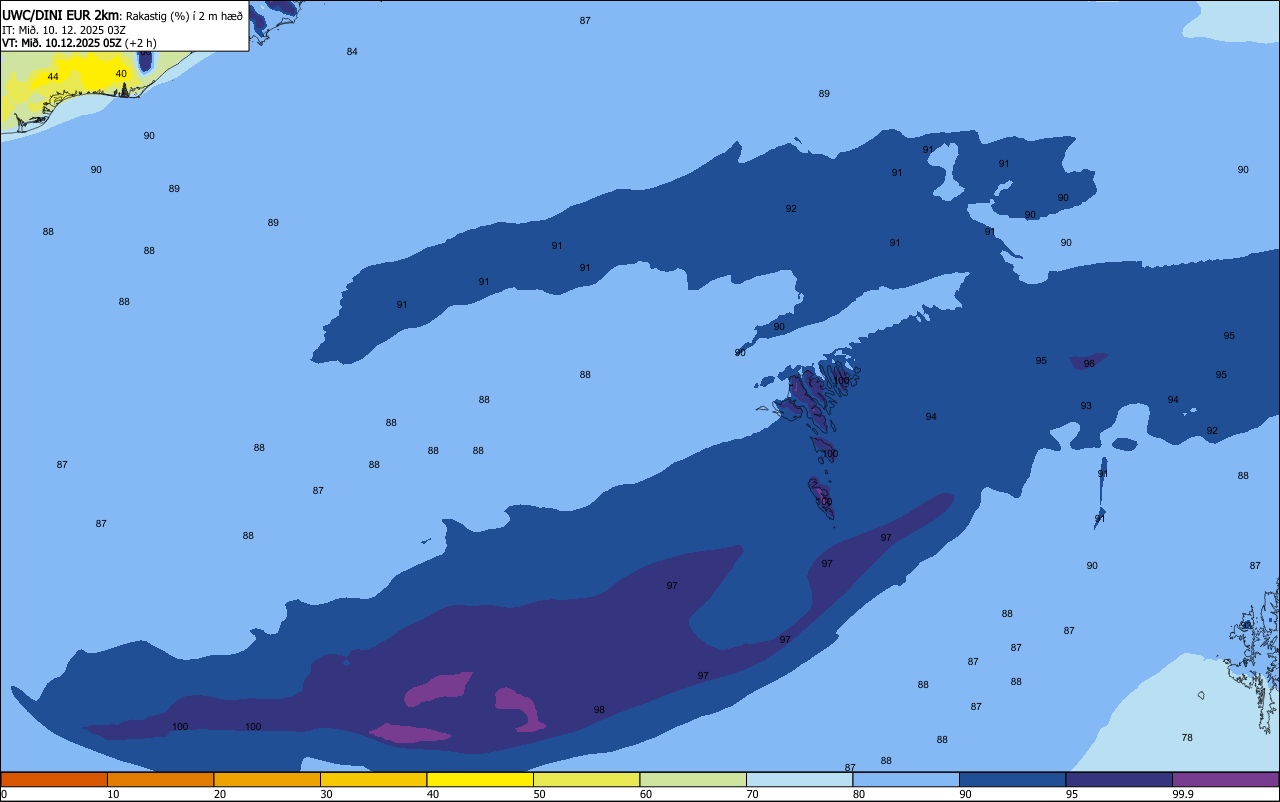Click the legend tick label 99.9

[1183, 794]
